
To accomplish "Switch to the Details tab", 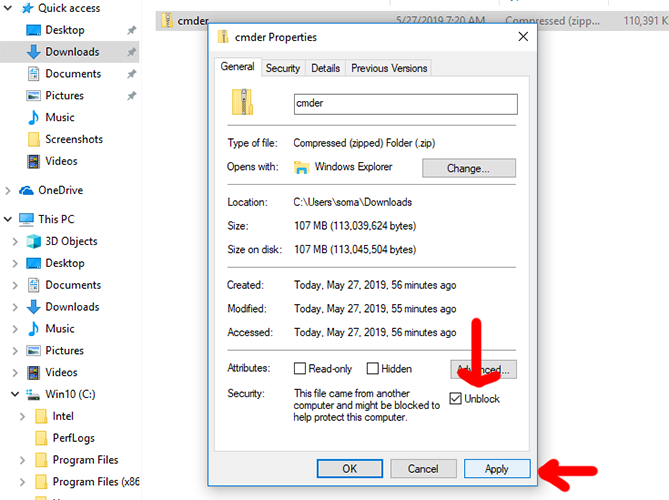I will click(326, 68).
